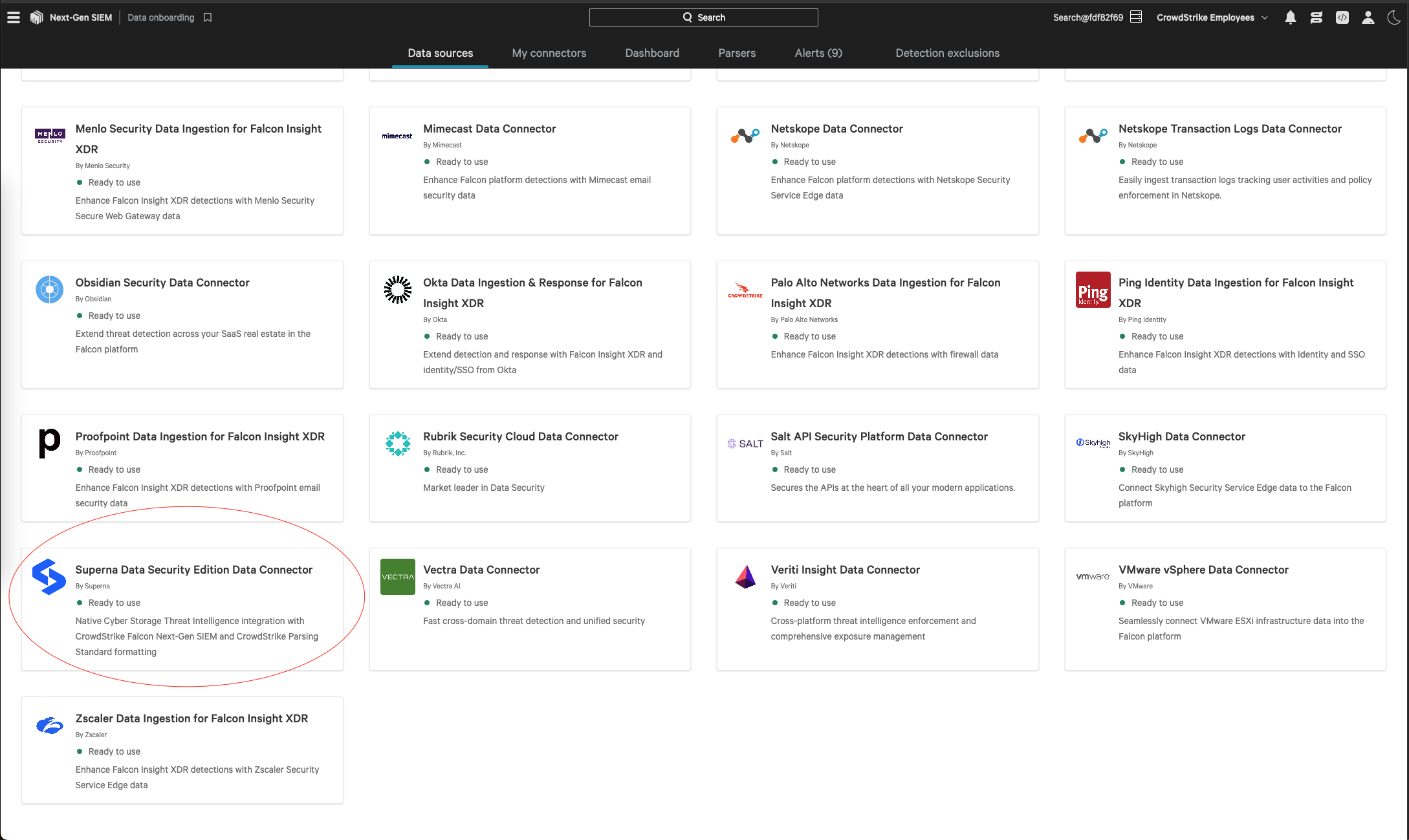Open Ping Identity Data Ingestion title
This screenshot has width=1409, height=840.
(1236, 293)
